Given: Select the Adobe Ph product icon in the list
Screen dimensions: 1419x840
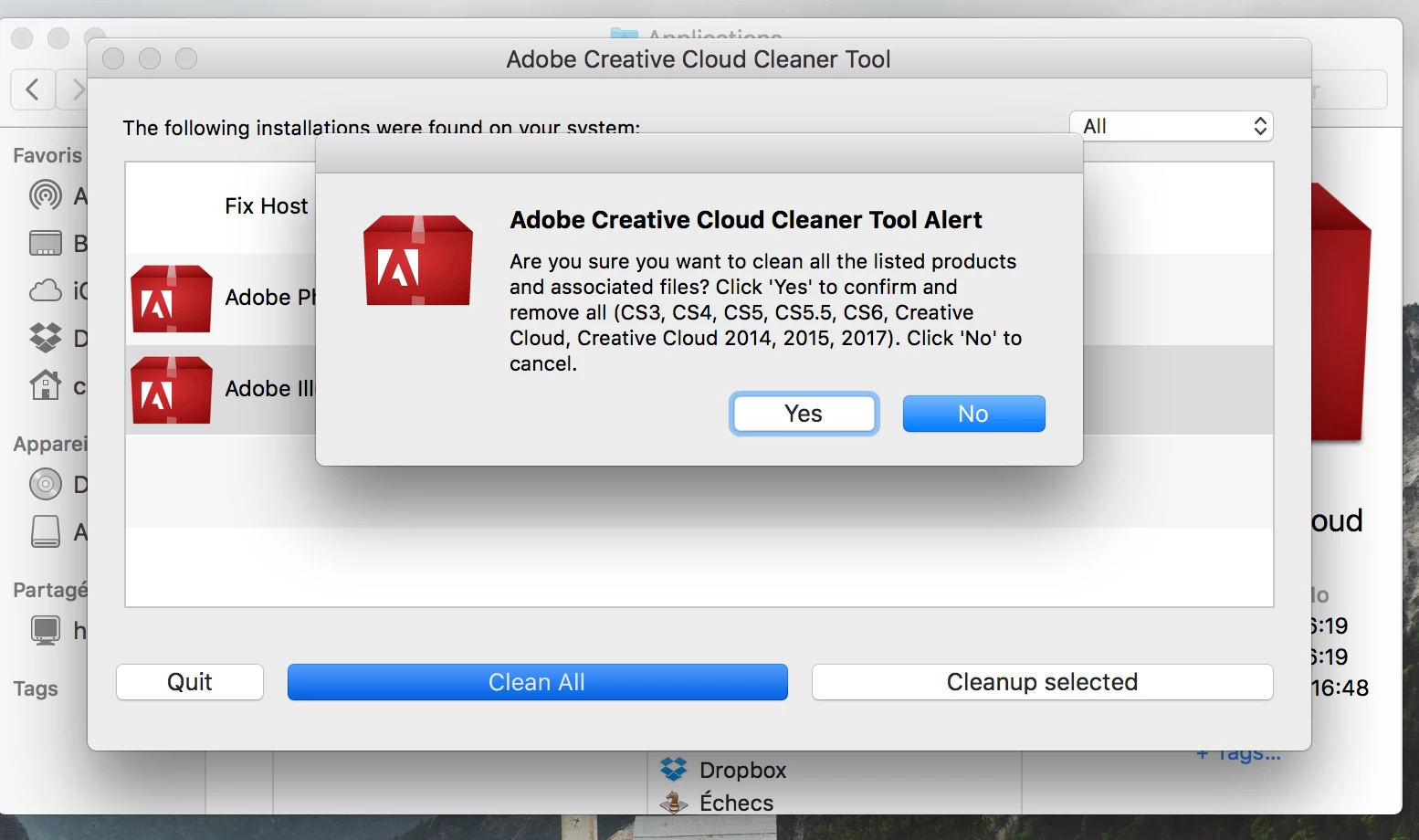Looking at the screenshot, I should 172,299.
